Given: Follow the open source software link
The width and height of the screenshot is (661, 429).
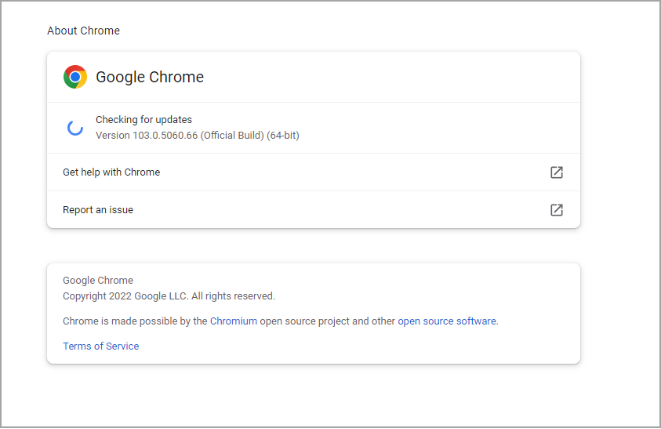Looking at the screenshot, I should pos(447,321).
